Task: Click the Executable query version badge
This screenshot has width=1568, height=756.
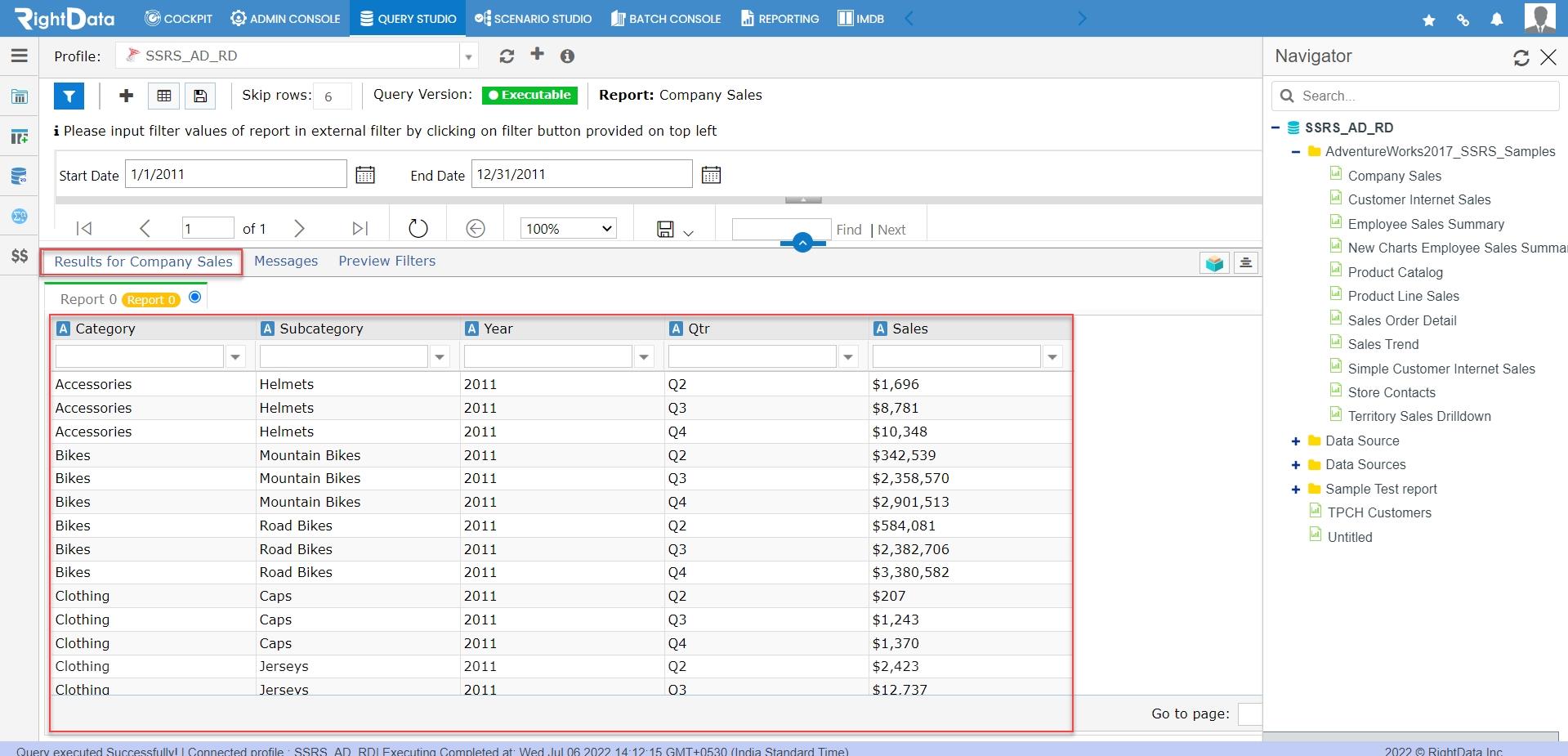Action: pos(529,96)
